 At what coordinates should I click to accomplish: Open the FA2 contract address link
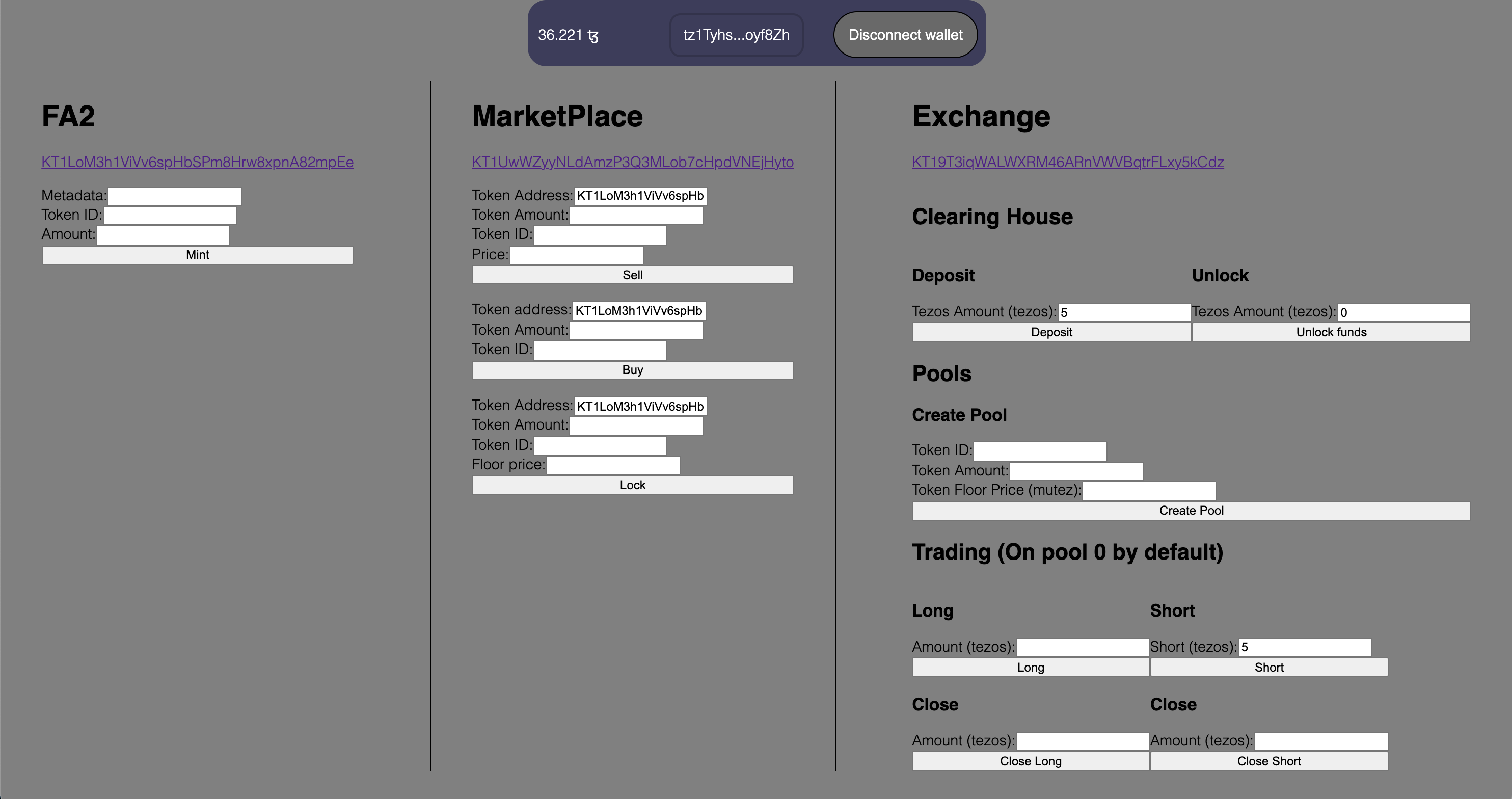point(197,162)
